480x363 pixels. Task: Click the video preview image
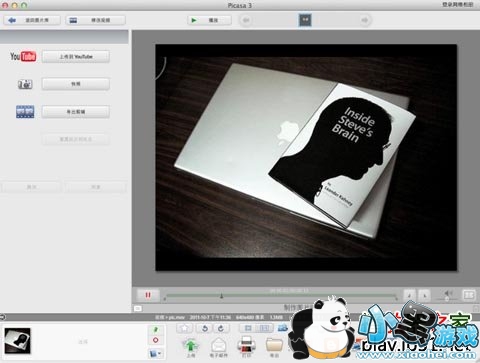(306, 157)
